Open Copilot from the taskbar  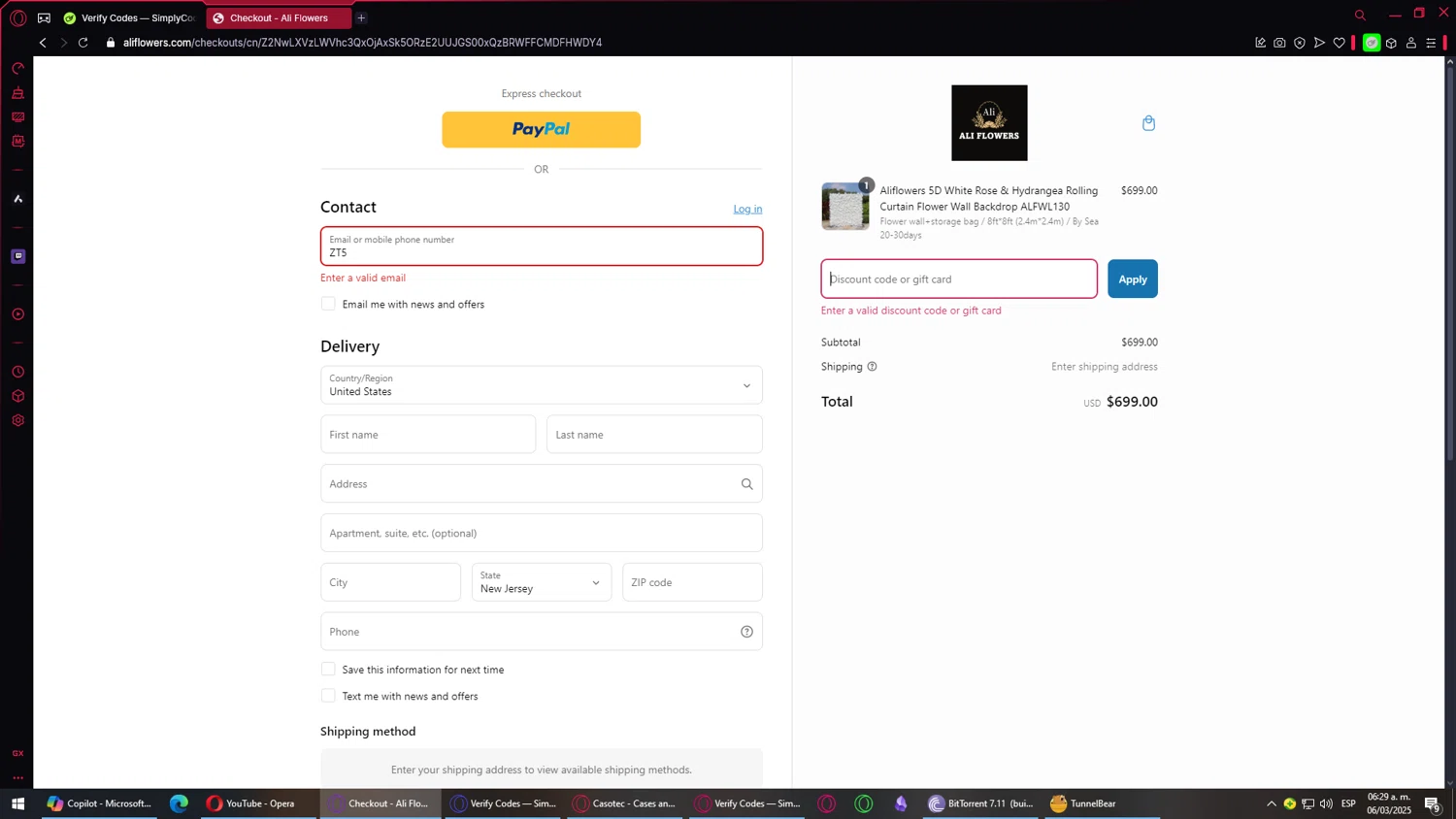click(101, 803)
